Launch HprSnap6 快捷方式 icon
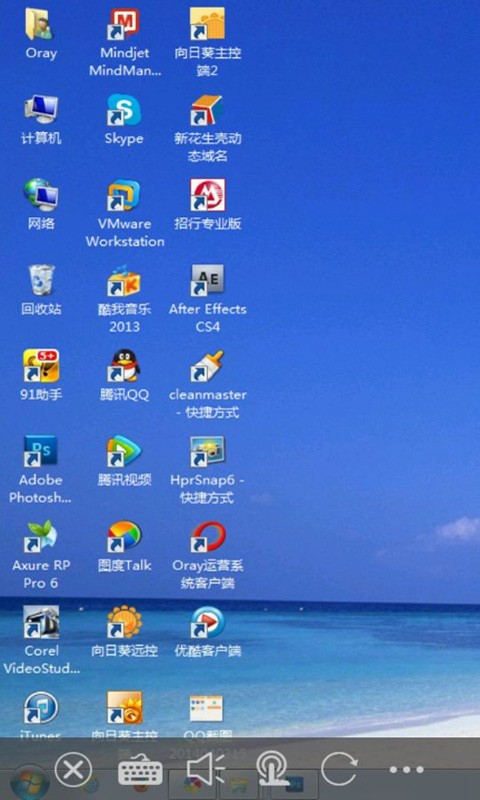 coord(207,451)
